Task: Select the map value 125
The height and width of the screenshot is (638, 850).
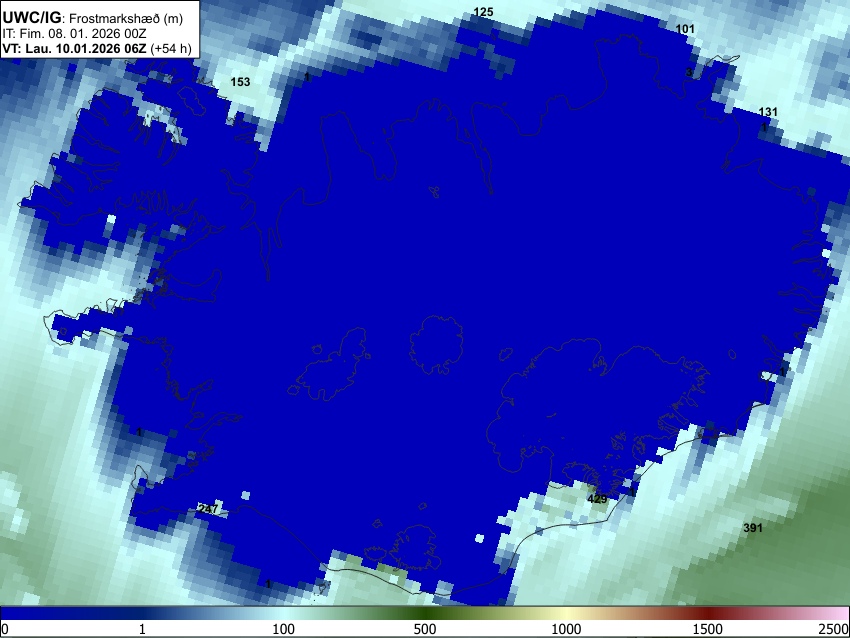Action: tap(483, 12)
